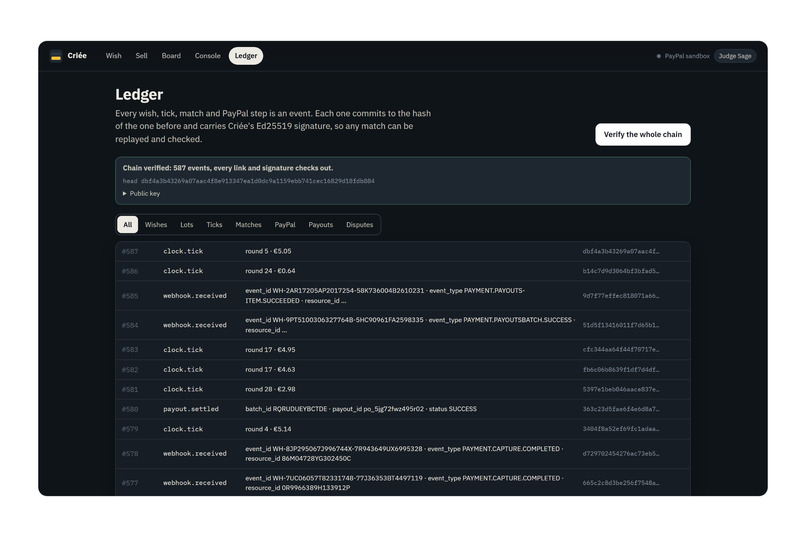806x537 pixels.
Task: Open the payout.settled event label
Action: pyautogui.click(x=191, y=409)
